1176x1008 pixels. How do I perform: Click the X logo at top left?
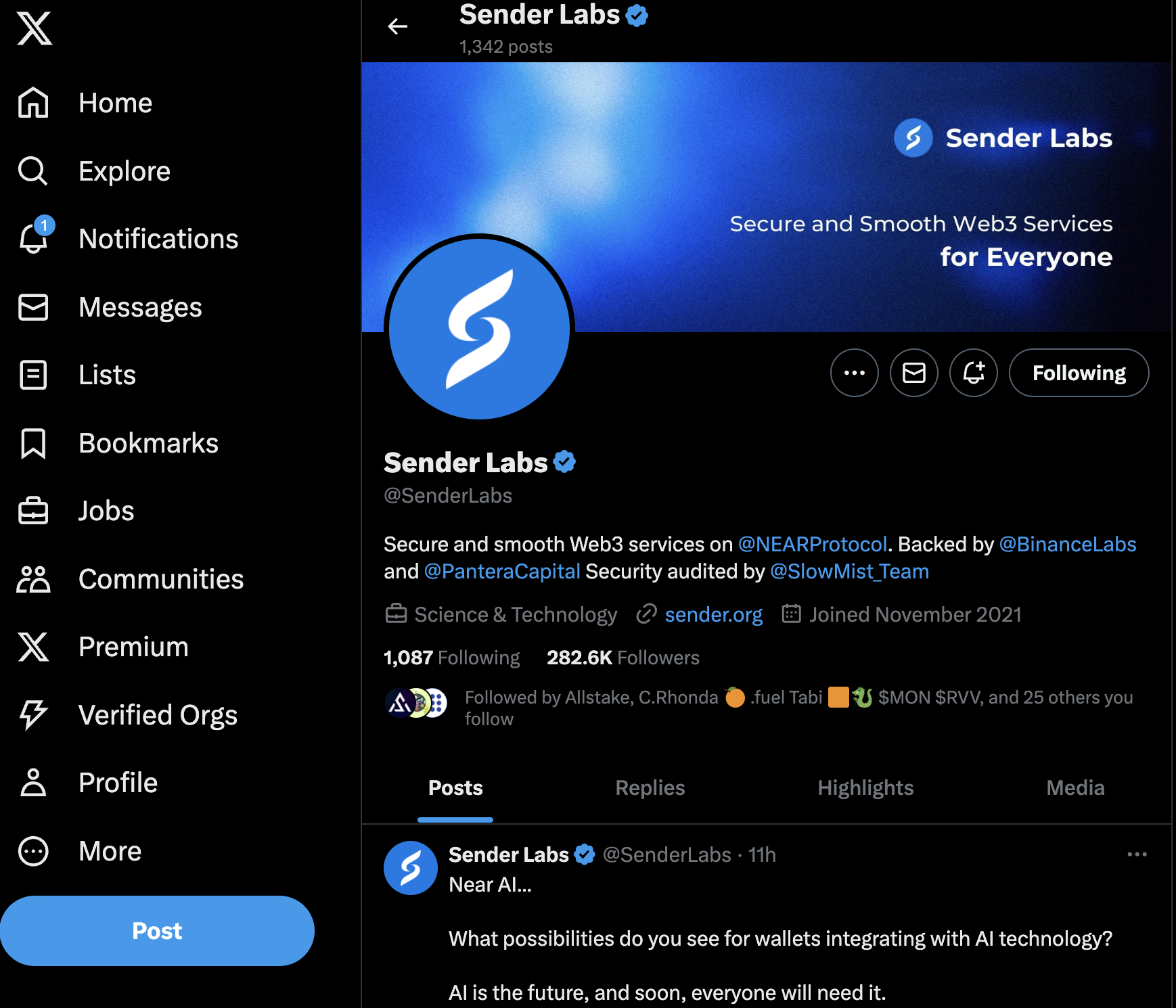34,28
